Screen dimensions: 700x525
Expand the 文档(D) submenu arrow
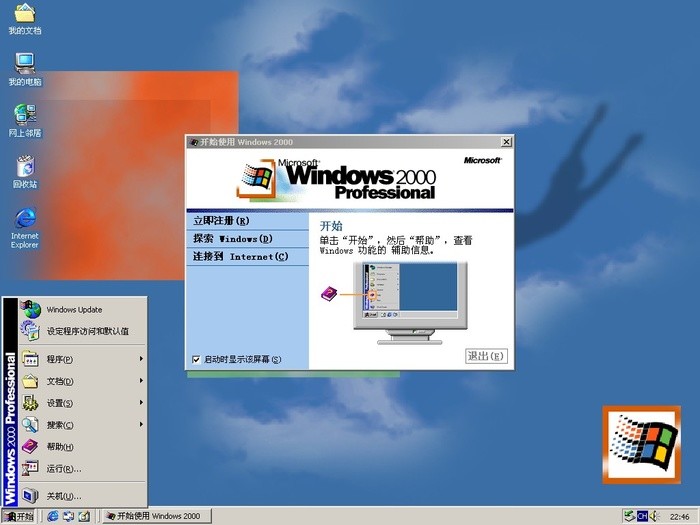[x=141, y=380]
